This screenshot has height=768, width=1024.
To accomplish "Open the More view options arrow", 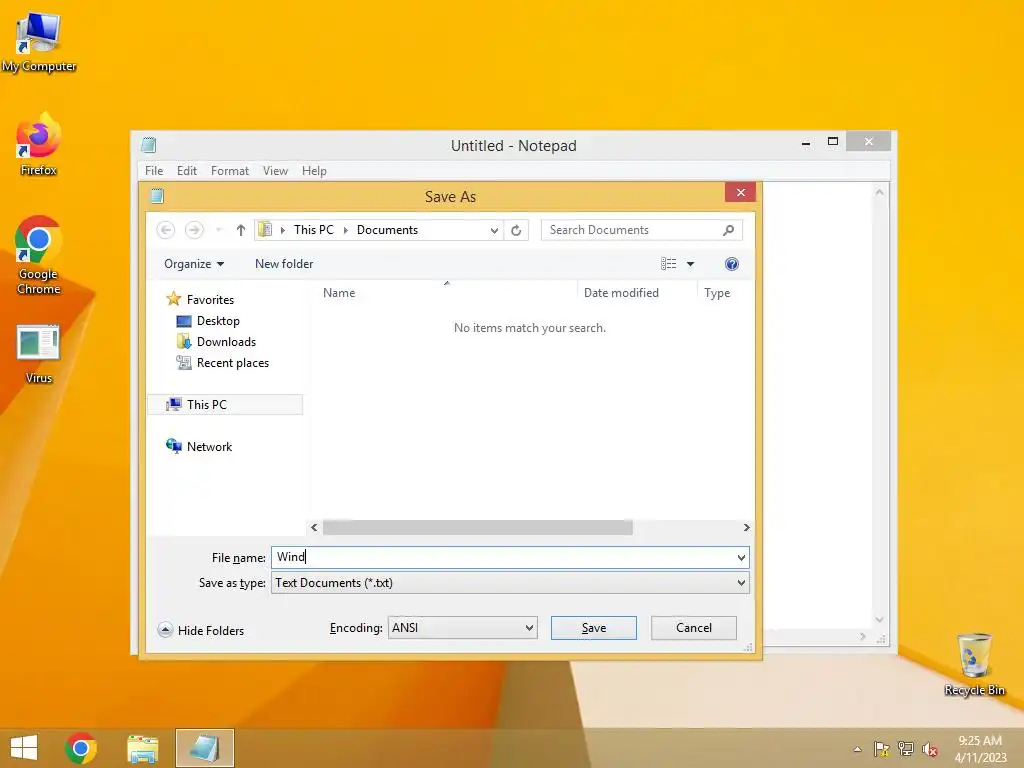I will coord(690,264).
